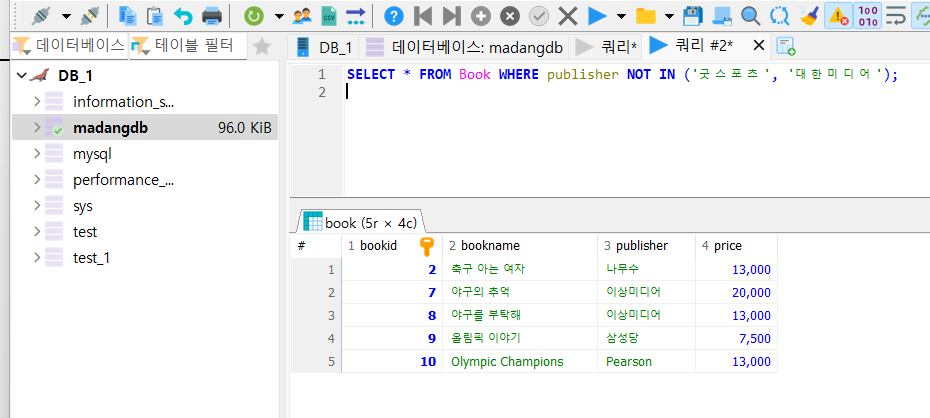Switch to the DB_1 host tab
This screenshot has width=930, height=418.
tap(324, 47)
